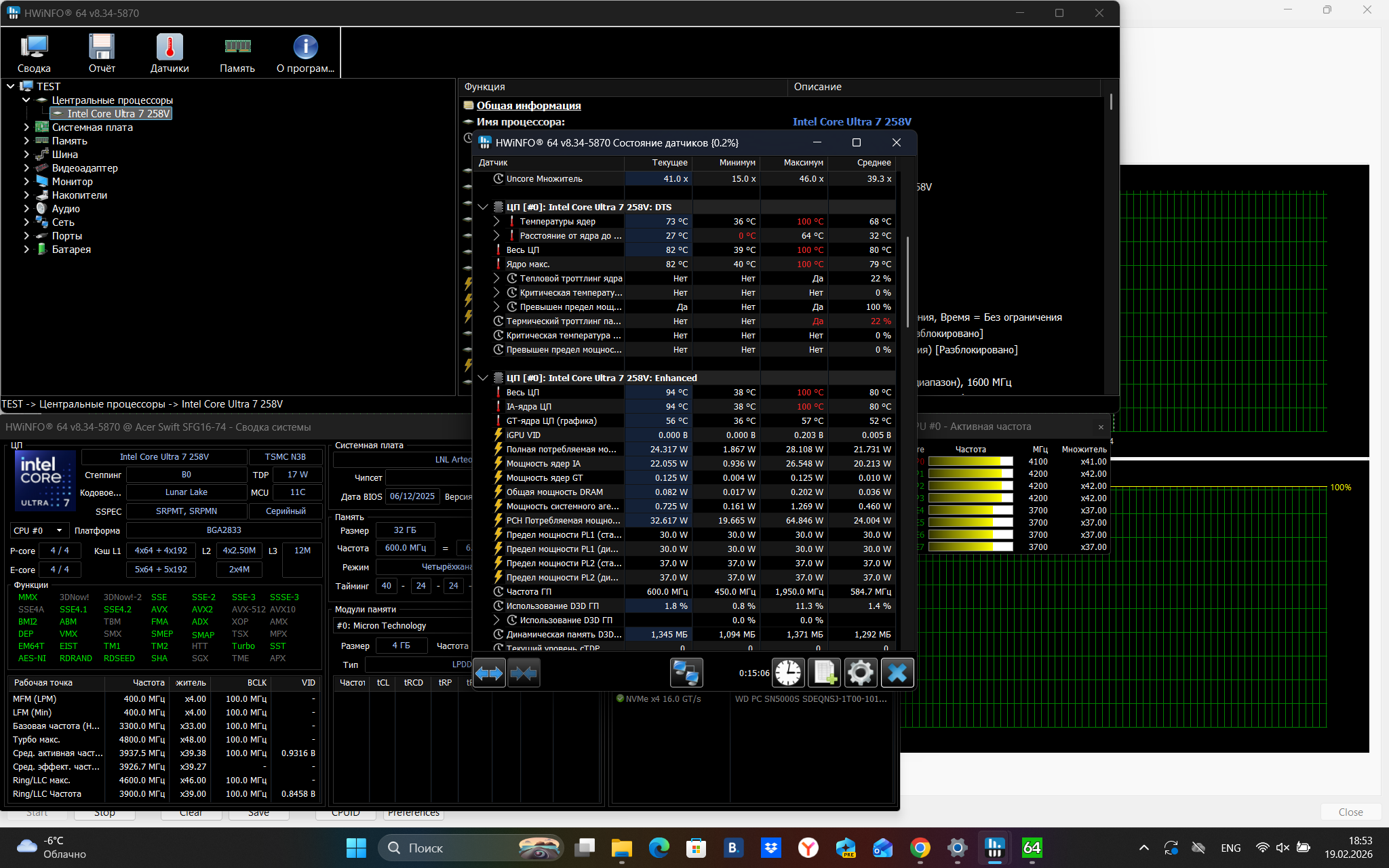This screenshot has width=1389, height=868.
Task: Open the Датчики sensors thermometer icon
Action: click(x=170, y=53)
